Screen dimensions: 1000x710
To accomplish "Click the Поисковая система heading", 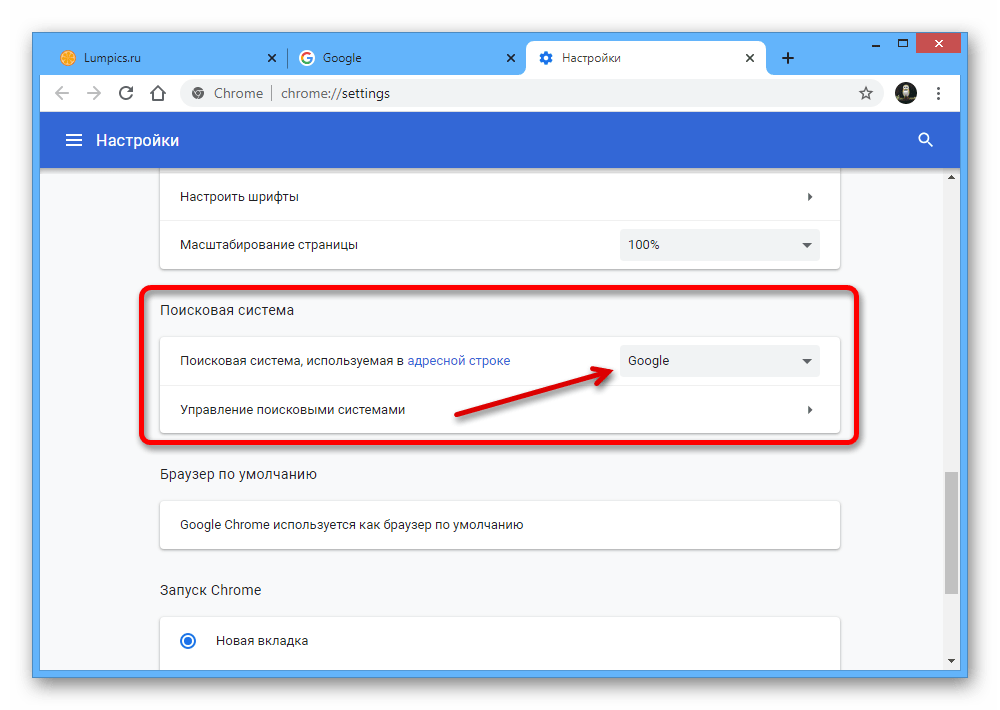I will [x=227, y=310].
